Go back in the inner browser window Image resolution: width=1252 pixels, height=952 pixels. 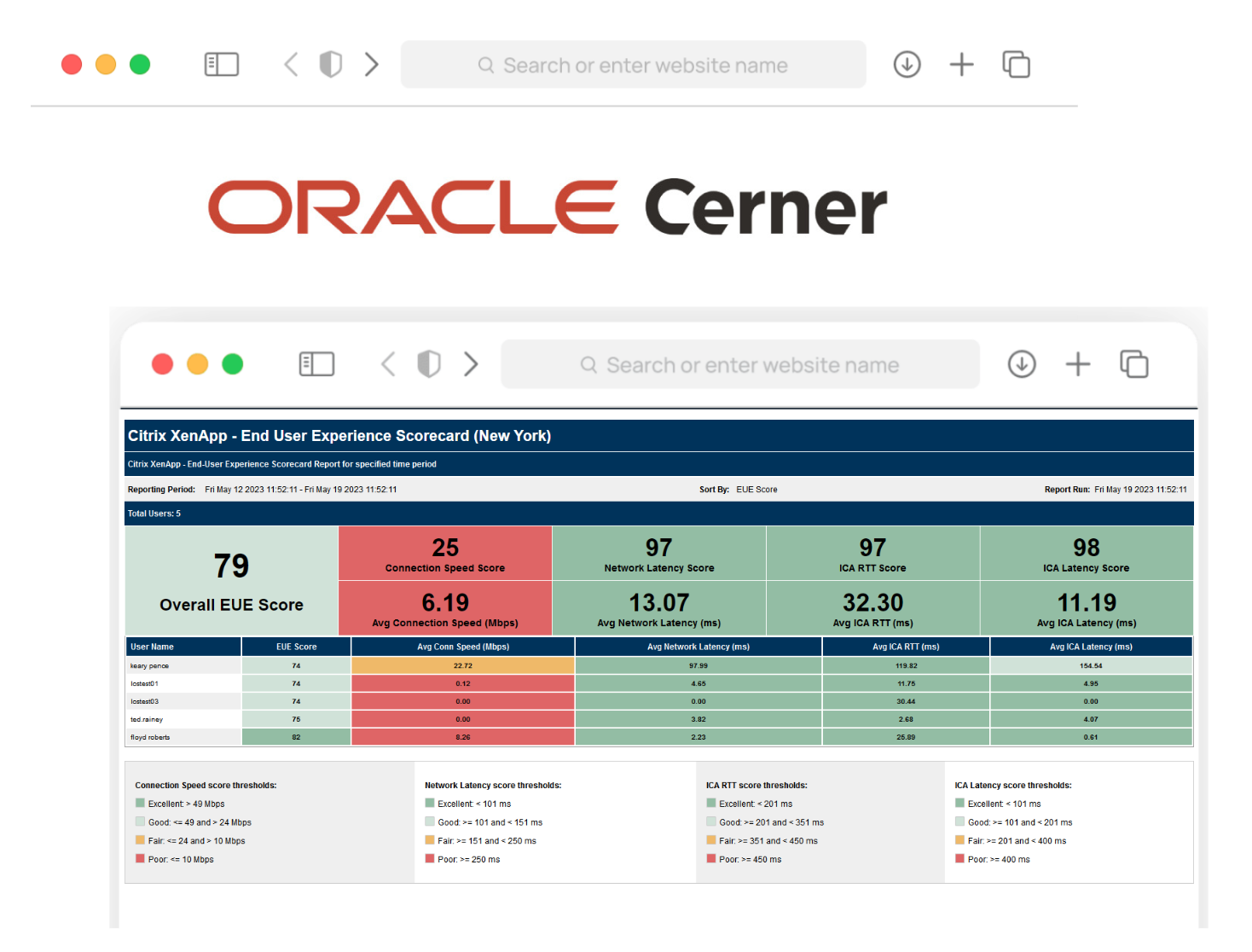click(388, 364)
